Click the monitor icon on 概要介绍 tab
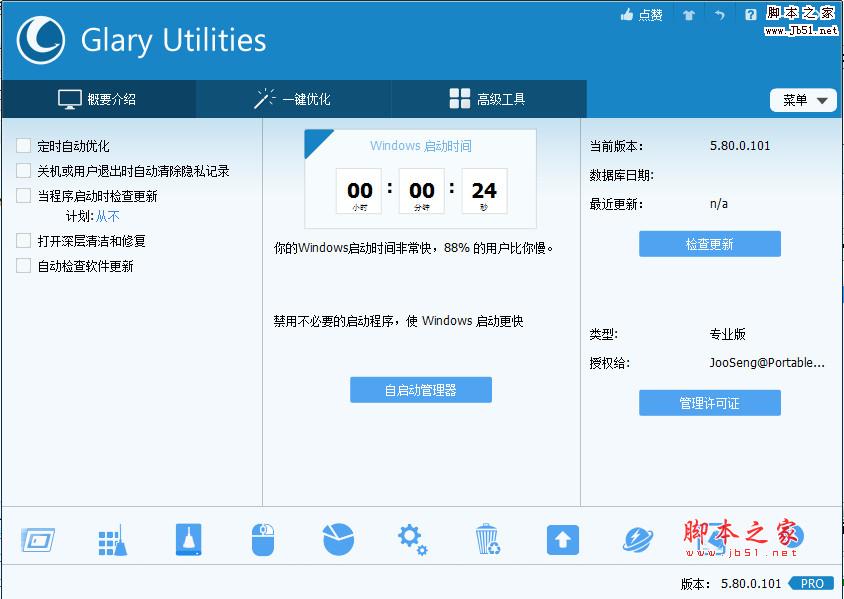844x599 pixels. tap(69, 99)
